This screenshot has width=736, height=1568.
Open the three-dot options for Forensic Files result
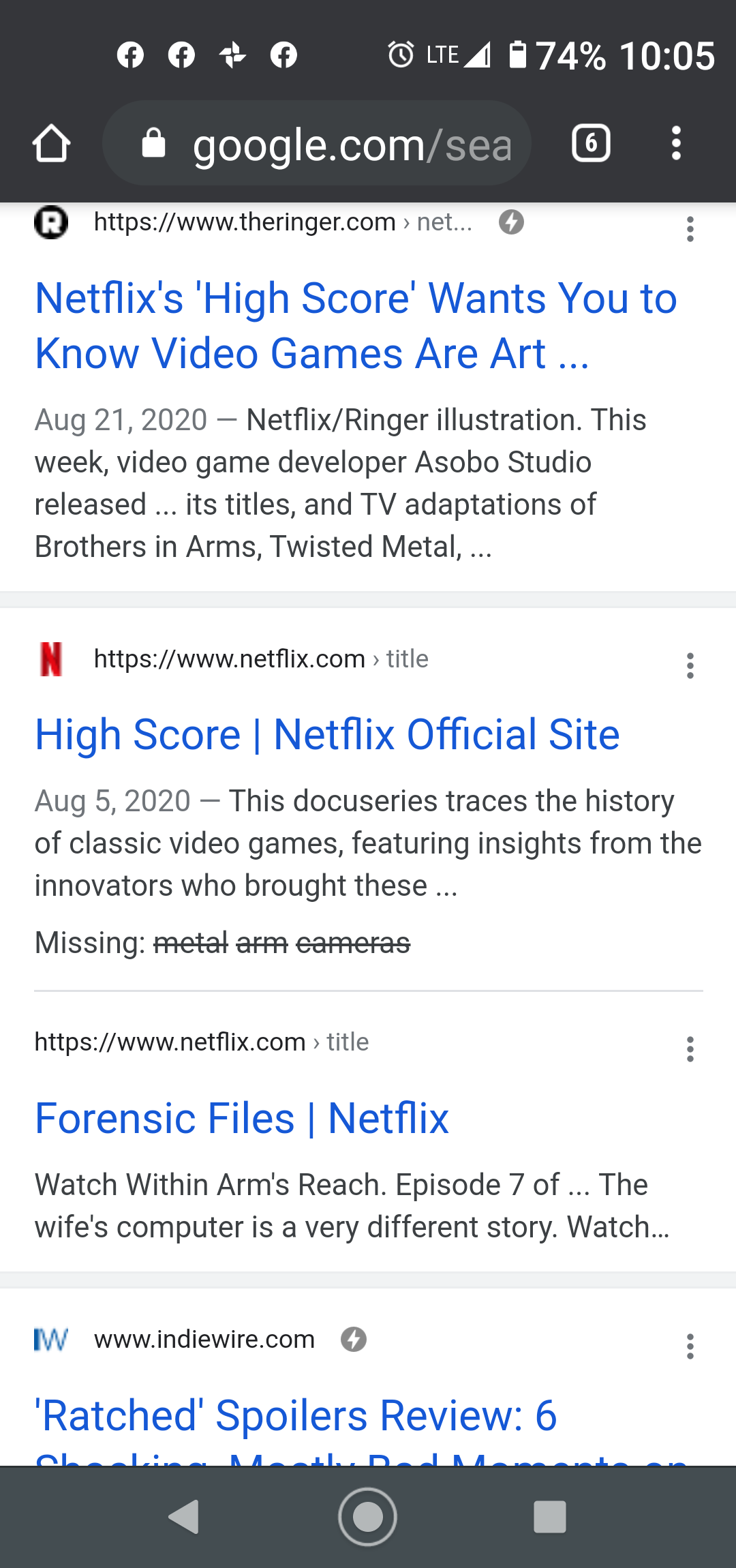click(x=690, y=1049)
